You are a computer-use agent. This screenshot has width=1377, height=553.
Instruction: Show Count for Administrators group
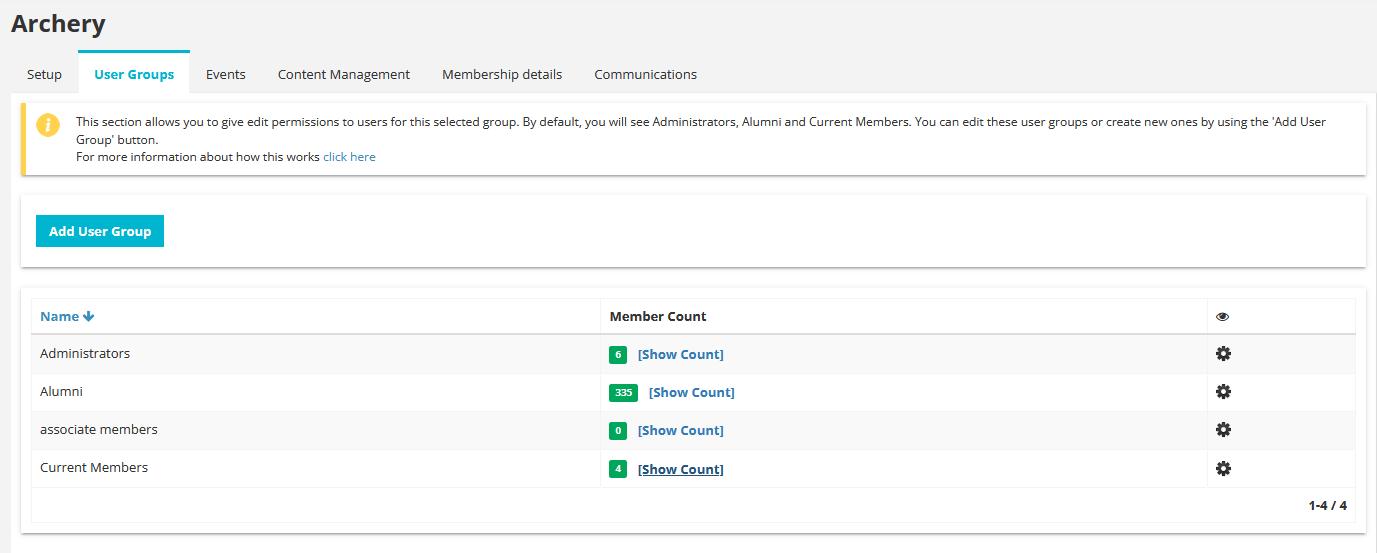pos(680,355)
